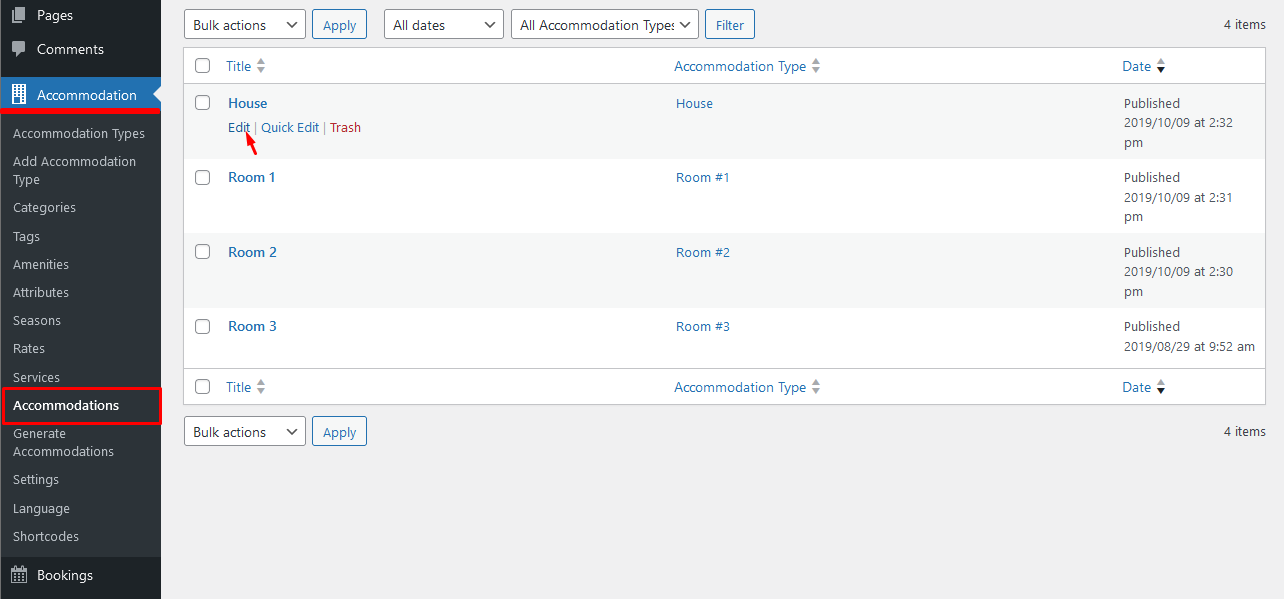Open the Rates submenu item
The image size is (1284, 599).
point(29,349)
